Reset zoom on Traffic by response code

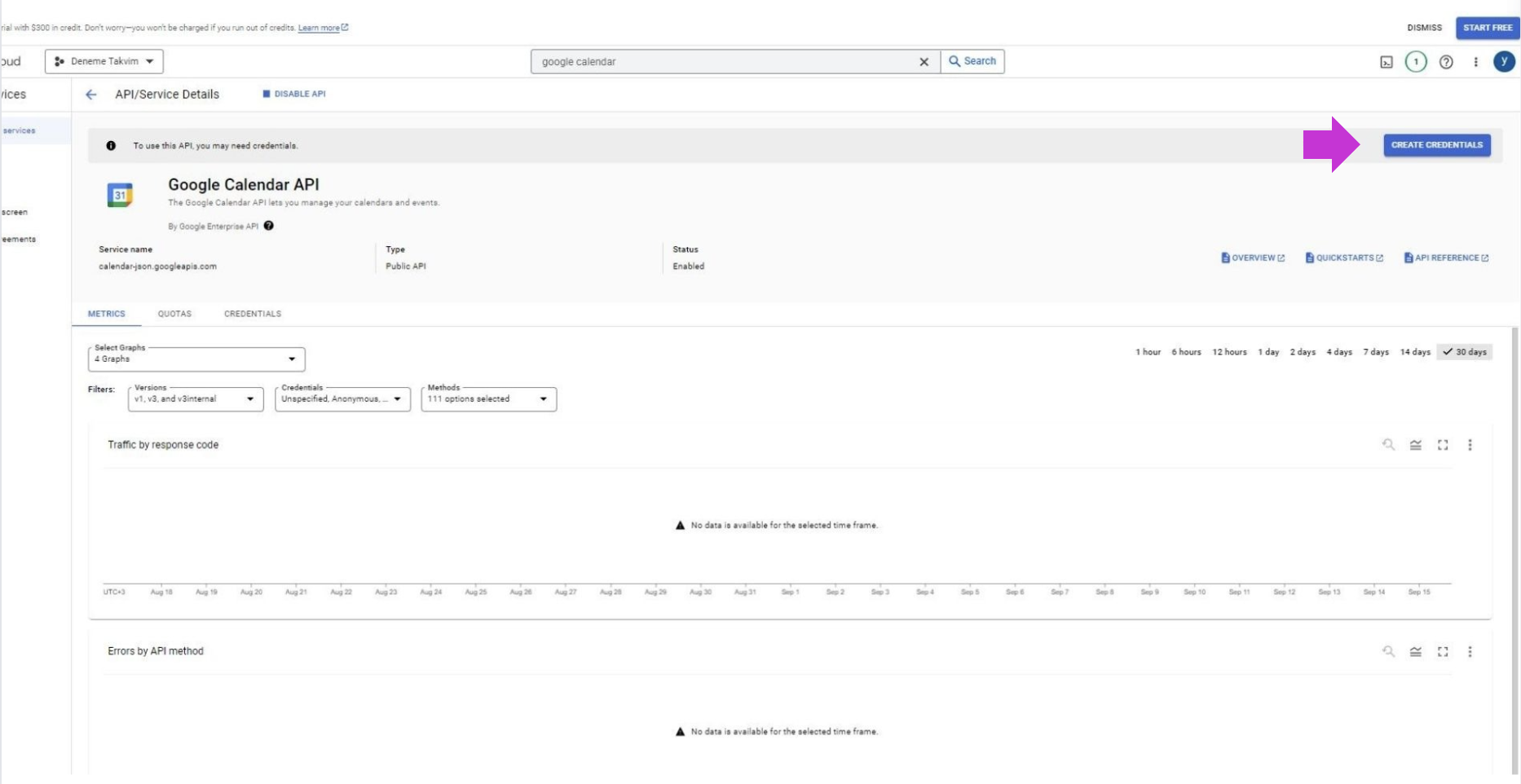coord(1388,445)
